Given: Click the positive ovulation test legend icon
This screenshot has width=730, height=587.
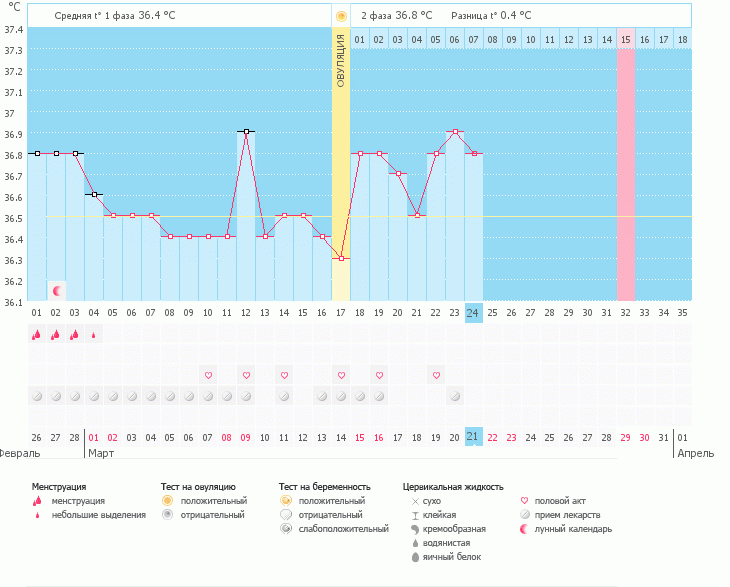Looking at the screenshot, I should pos(167,500).
